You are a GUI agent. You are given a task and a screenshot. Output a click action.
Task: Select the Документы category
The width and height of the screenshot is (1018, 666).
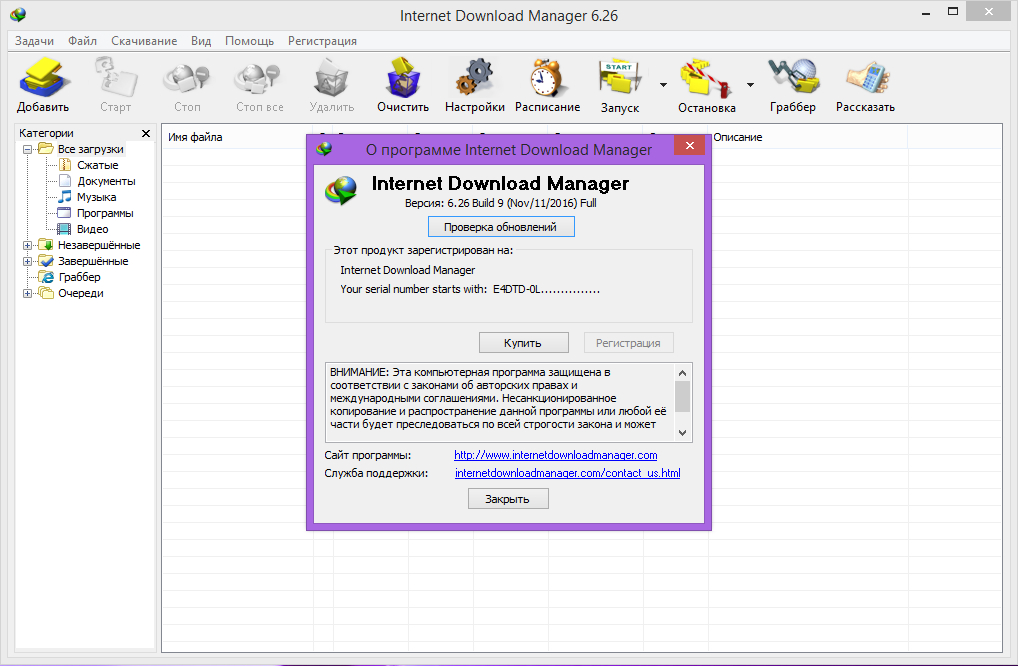click(x=106, y=181)
